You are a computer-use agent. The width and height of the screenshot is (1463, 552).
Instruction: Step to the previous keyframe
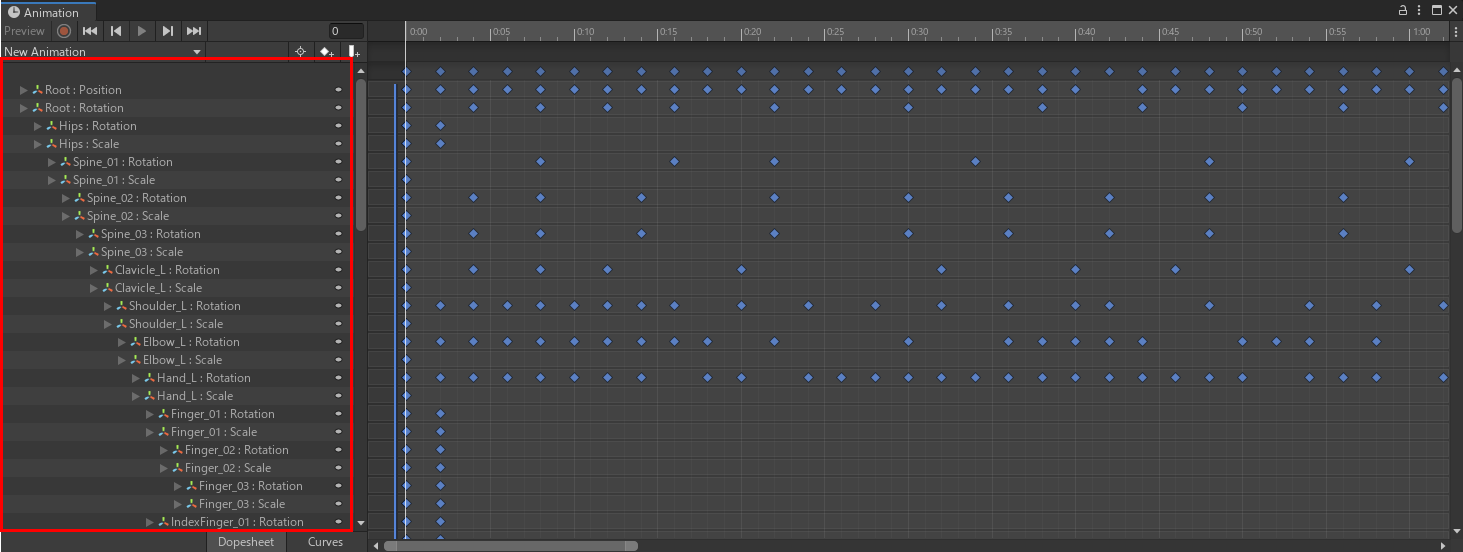pyautogui.click(x=116, y=31)
